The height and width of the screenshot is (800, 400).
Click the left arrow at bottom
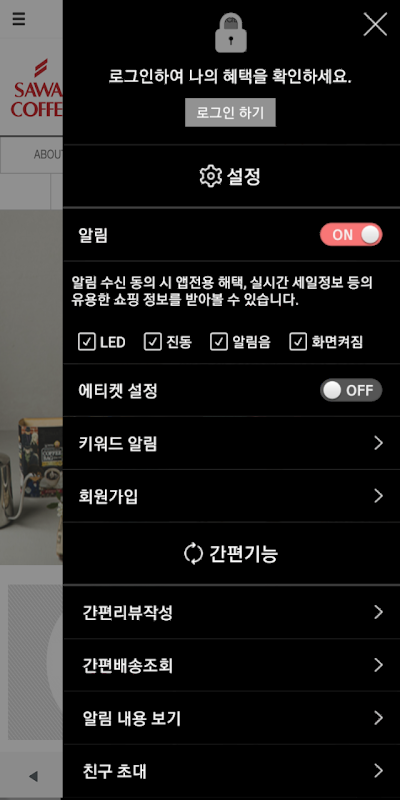coord(33,777)
